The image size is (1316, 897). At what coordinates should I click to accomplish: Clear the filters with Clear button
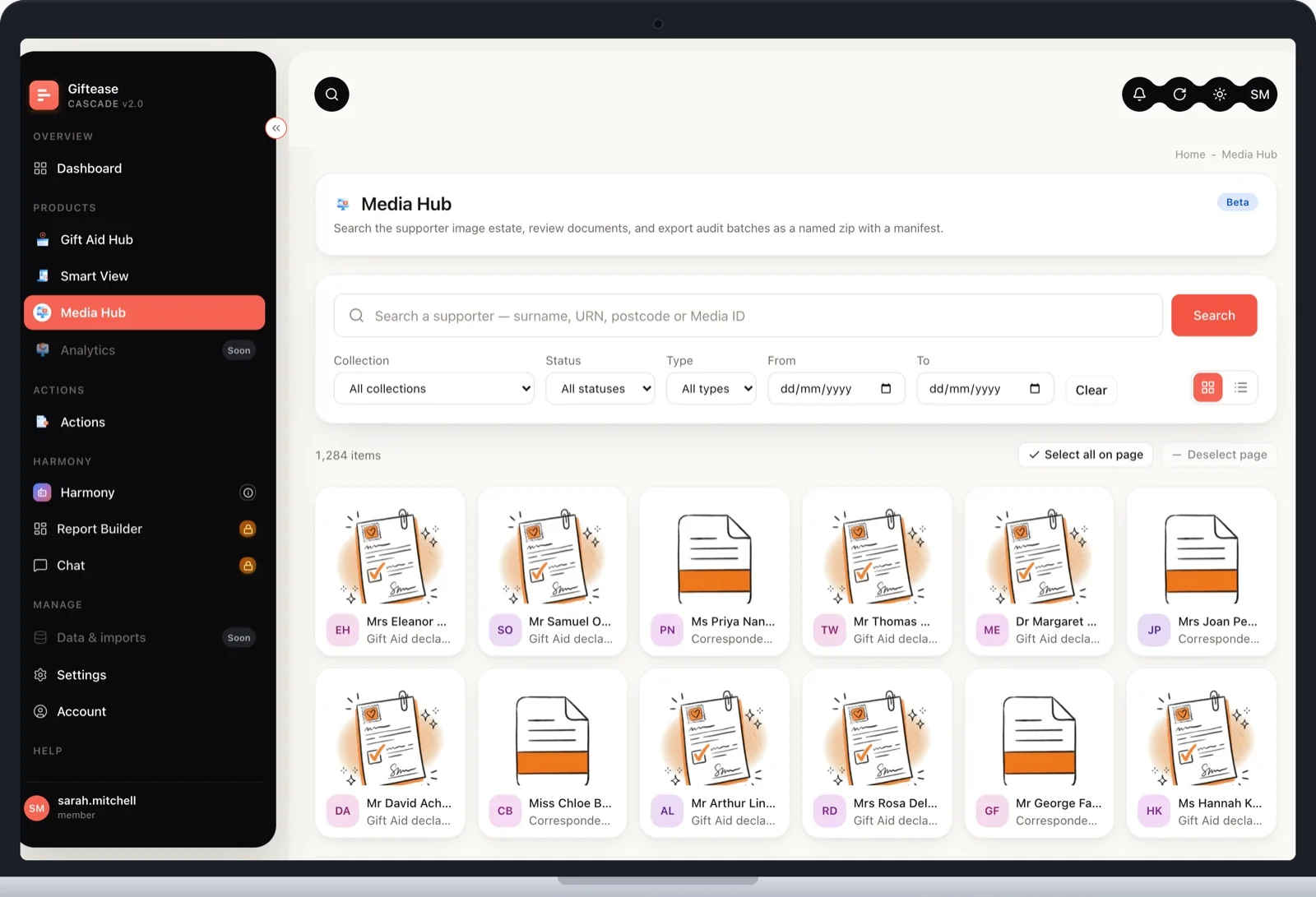tap(1091, 391)
